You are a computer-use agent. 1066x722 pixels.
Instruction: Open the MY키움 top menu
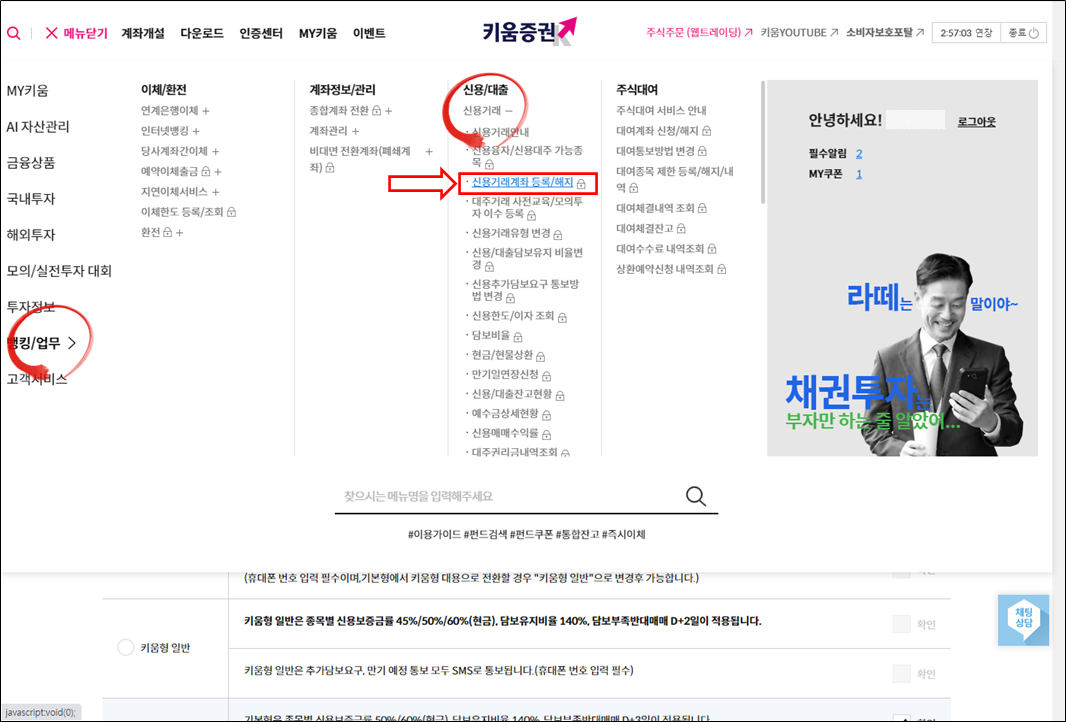317,33
